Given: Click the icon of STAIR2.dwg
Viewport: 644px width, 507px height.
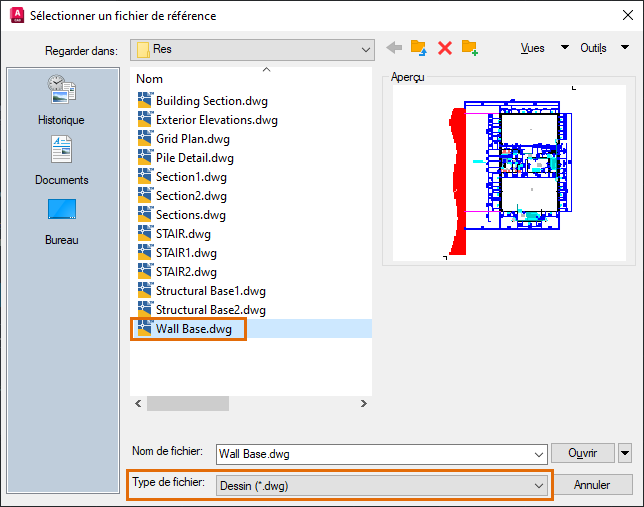Looking at the screenshot, I should [x=145, y=272].
